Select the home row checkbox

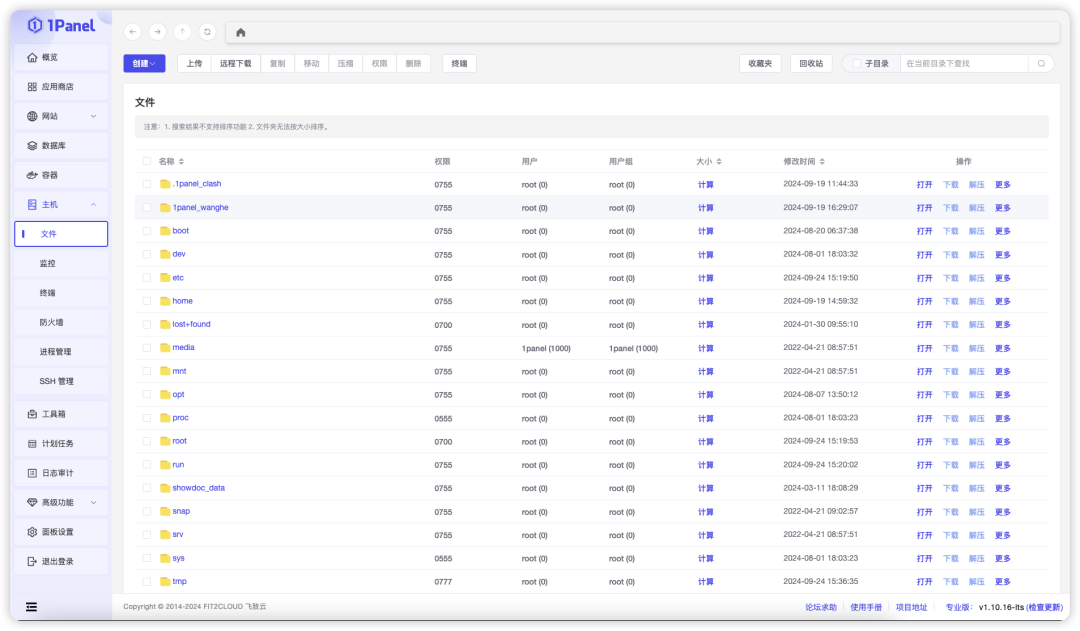tap(147, 301)
